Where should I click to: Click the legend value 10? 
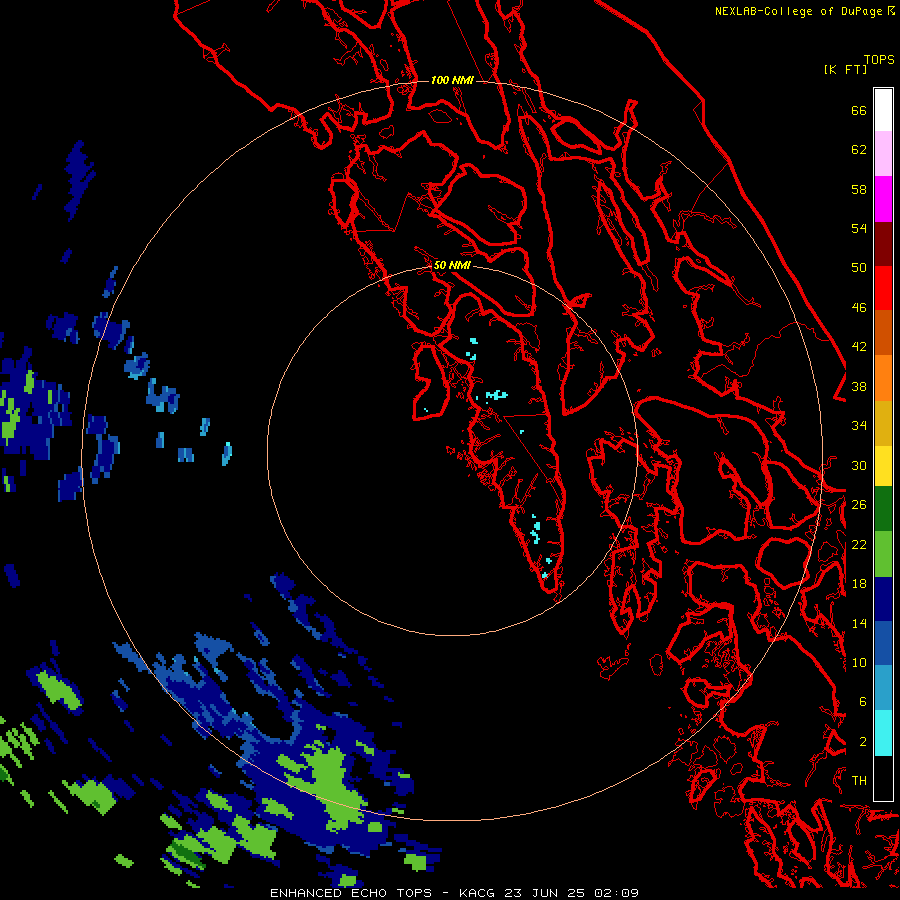point(859,662)
